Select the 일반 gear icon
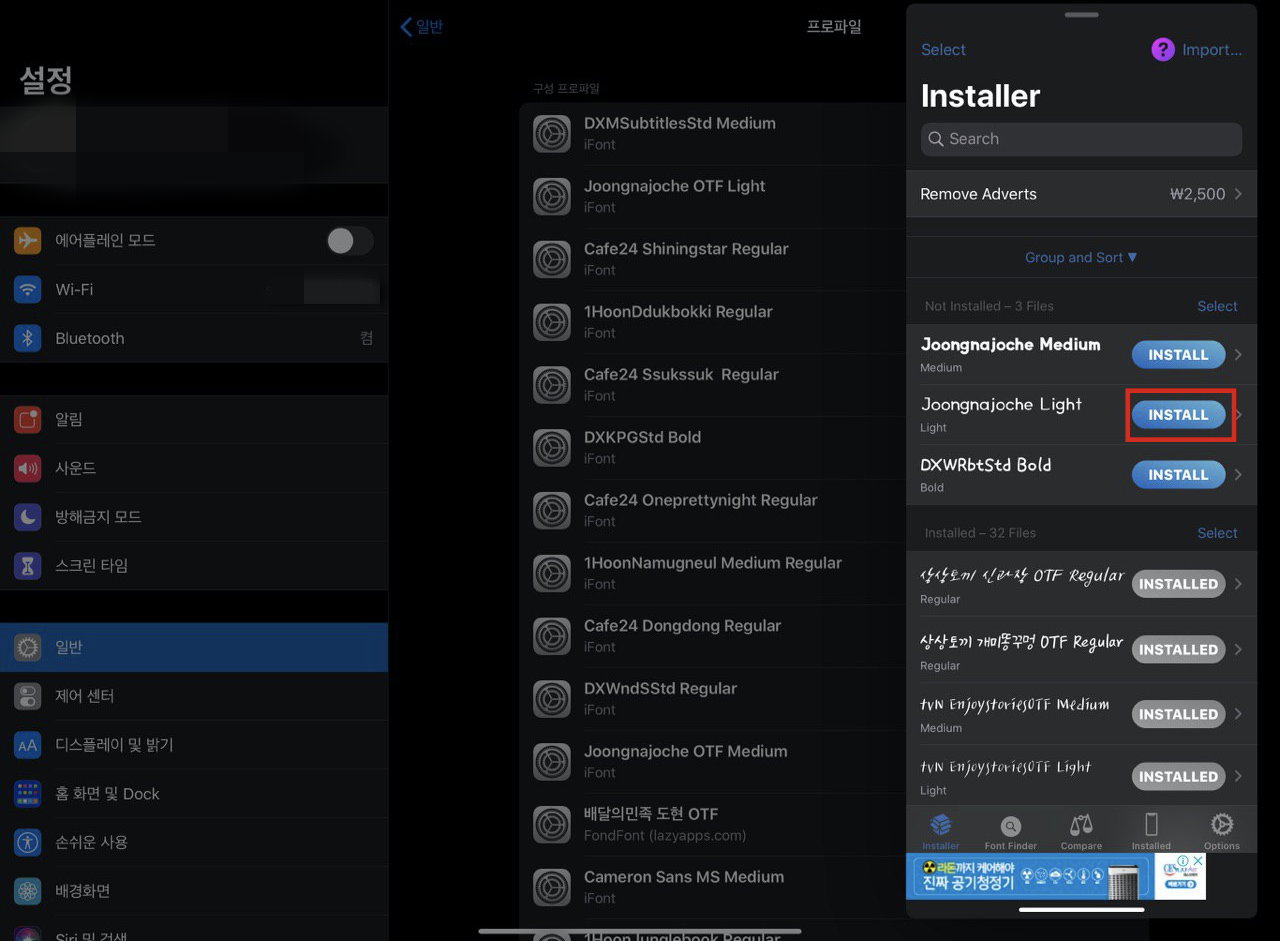This screenshot has height=941, width=1280. click(28, 647)
